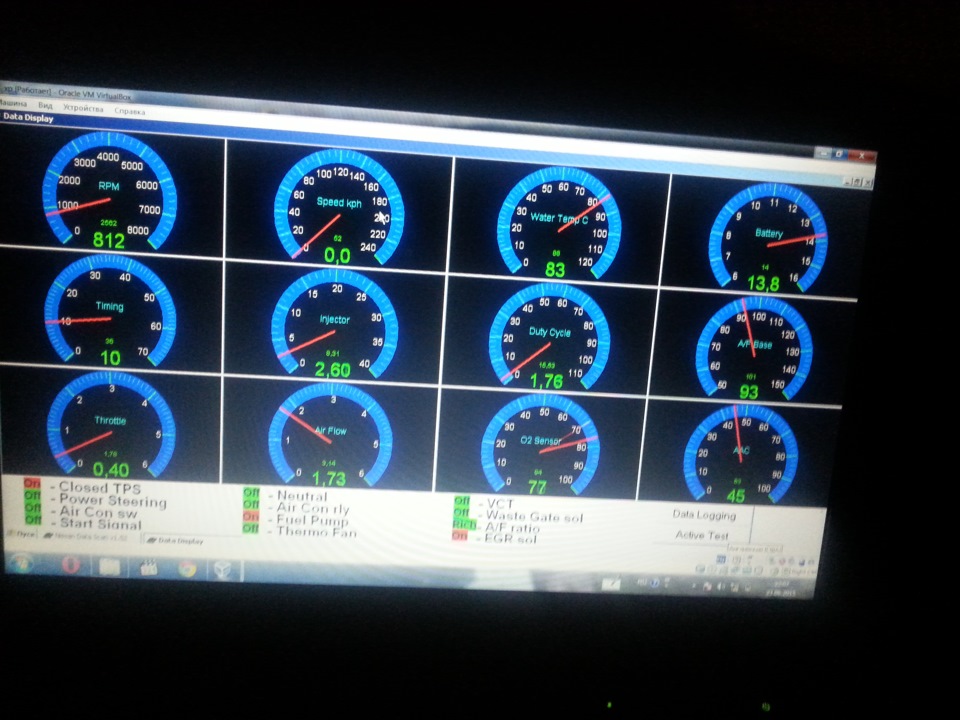Click the Throttle gauge
The width and height of the screenshot is (960, 720).
pyautogui.click(x=111, y=424)
